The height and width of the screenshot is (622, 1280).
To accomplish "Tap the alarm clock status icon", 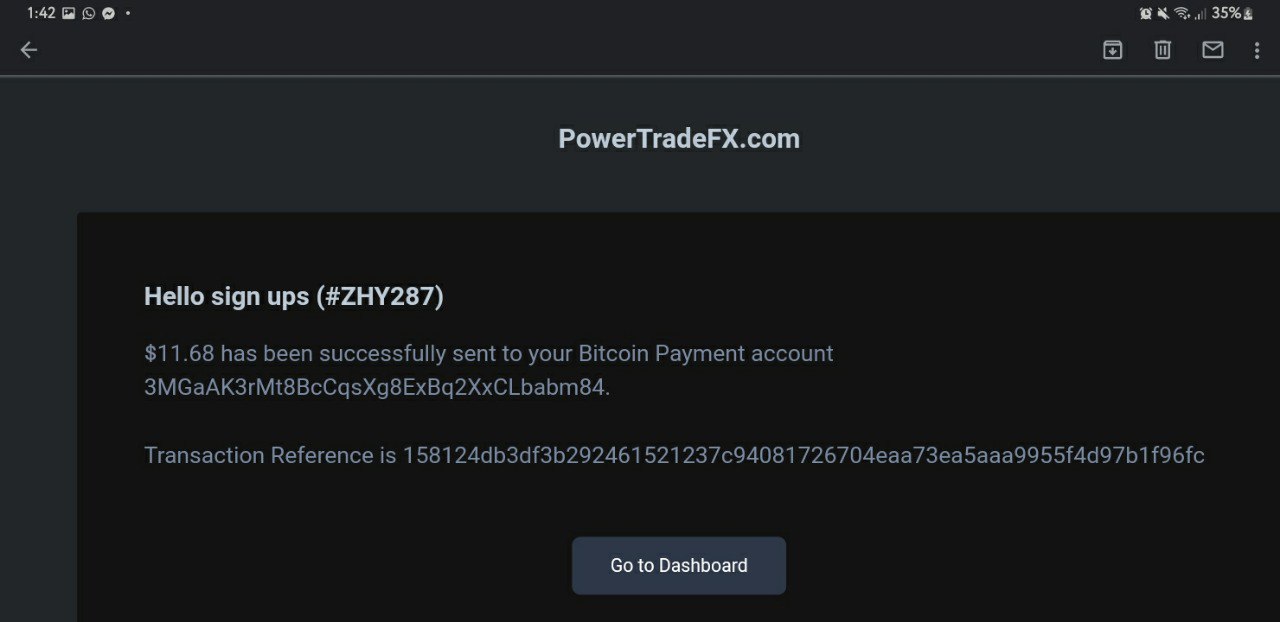I will pyautogui.click(x=1146, y=14).
